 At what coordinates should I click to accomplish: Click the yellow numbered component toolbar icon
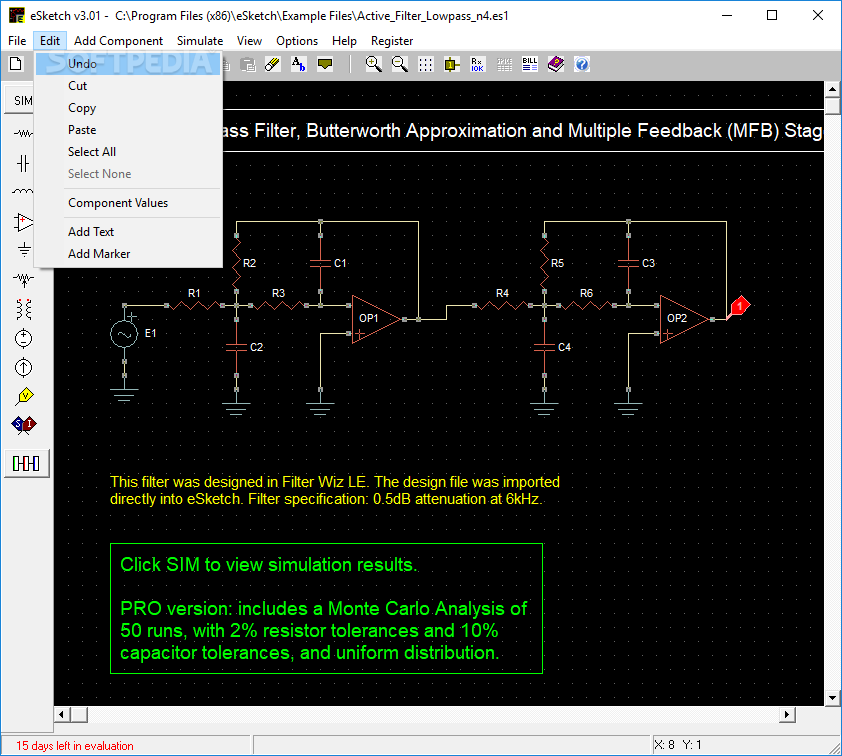(x=452, y=64)
